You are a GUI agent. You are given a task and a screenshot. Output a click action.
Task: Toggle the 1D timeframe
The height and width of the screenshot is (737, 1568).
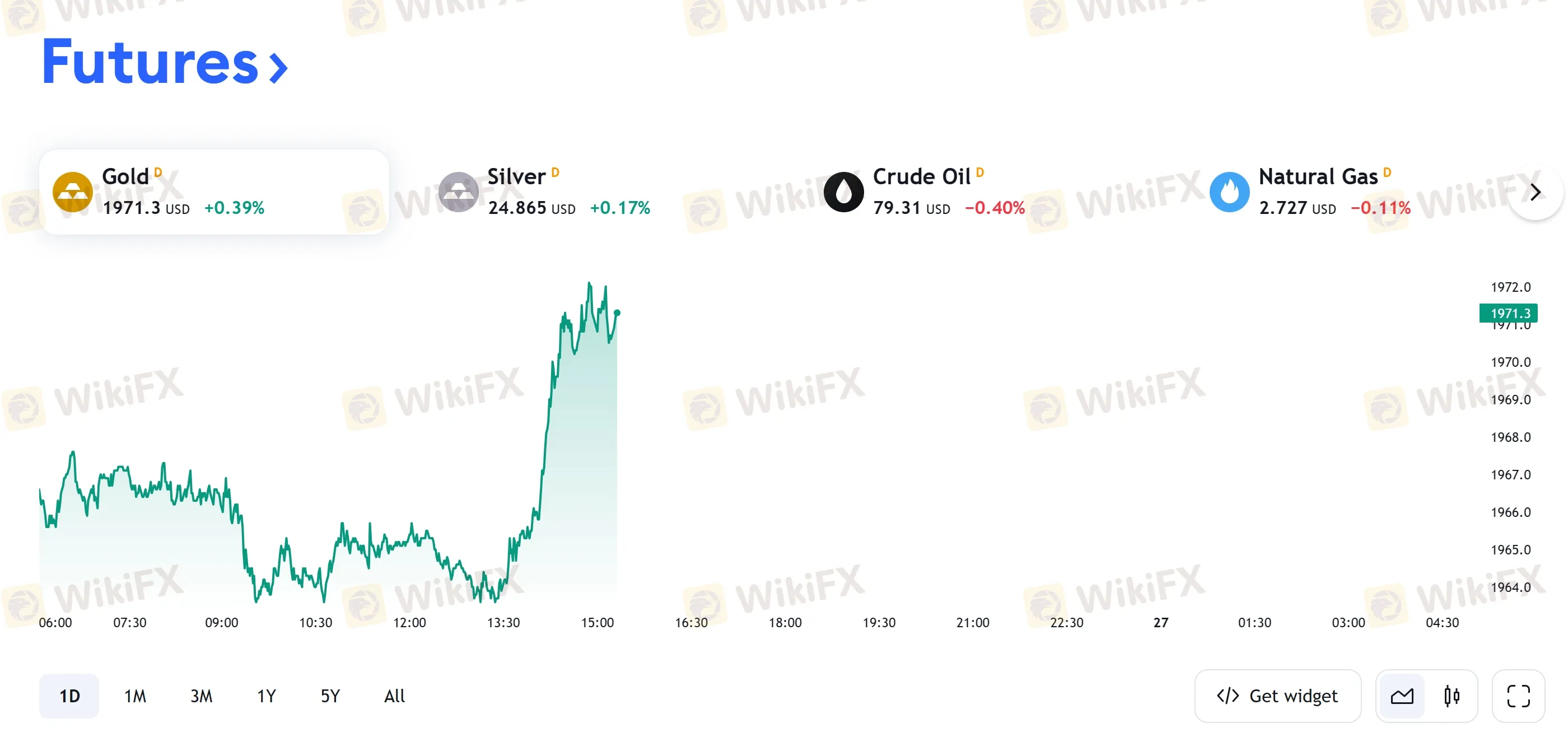pos(69,696)
